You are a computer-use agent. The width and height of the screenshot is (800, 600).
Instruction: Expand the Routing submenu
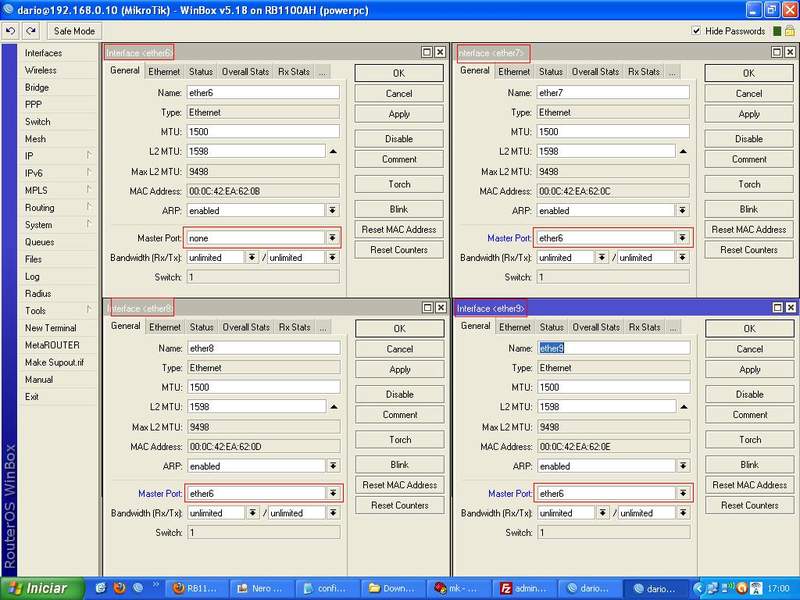[58, 207]
